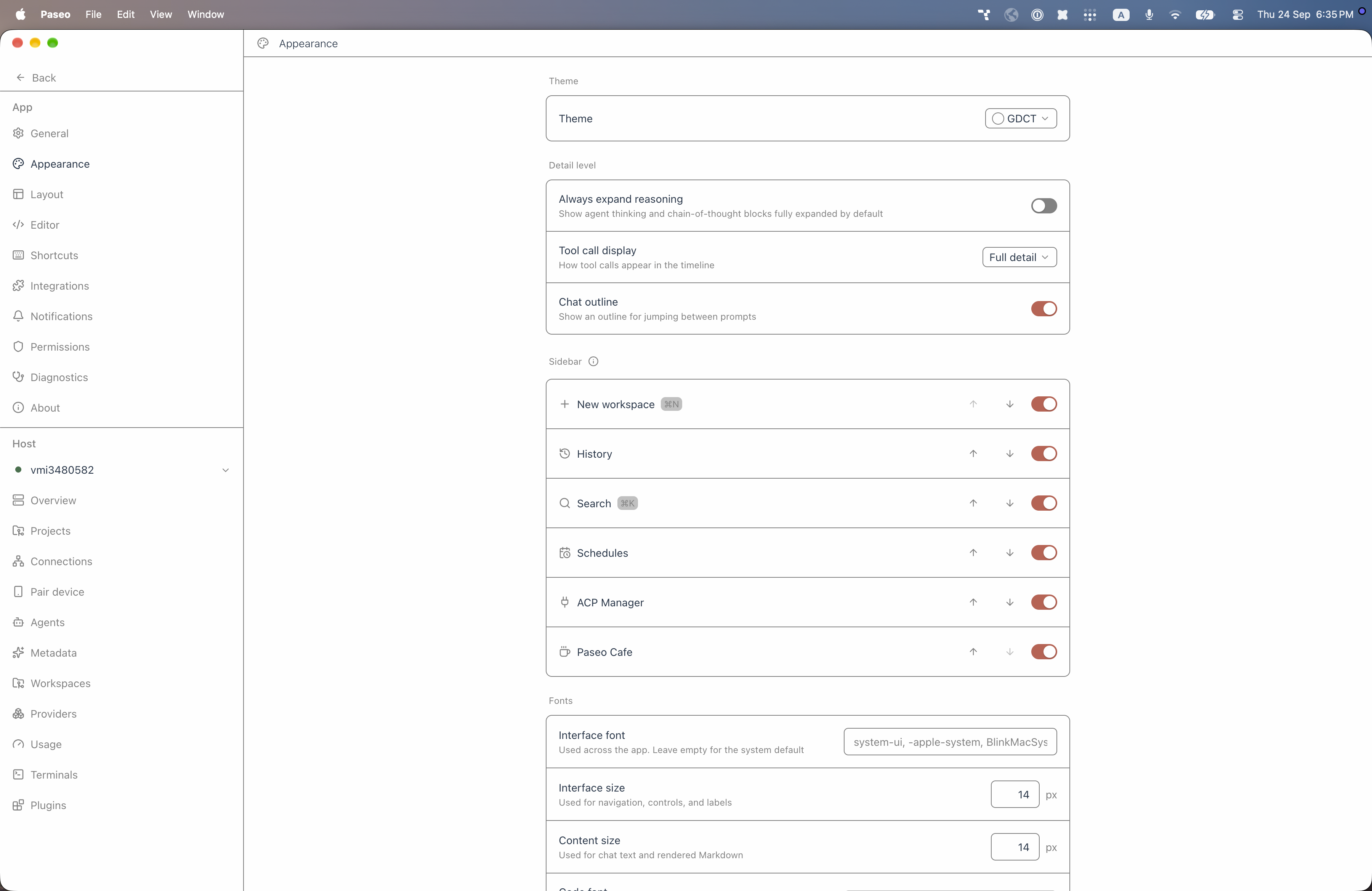Click the Back button
This screenshot has width=1372, height=891.
point(36,77)
